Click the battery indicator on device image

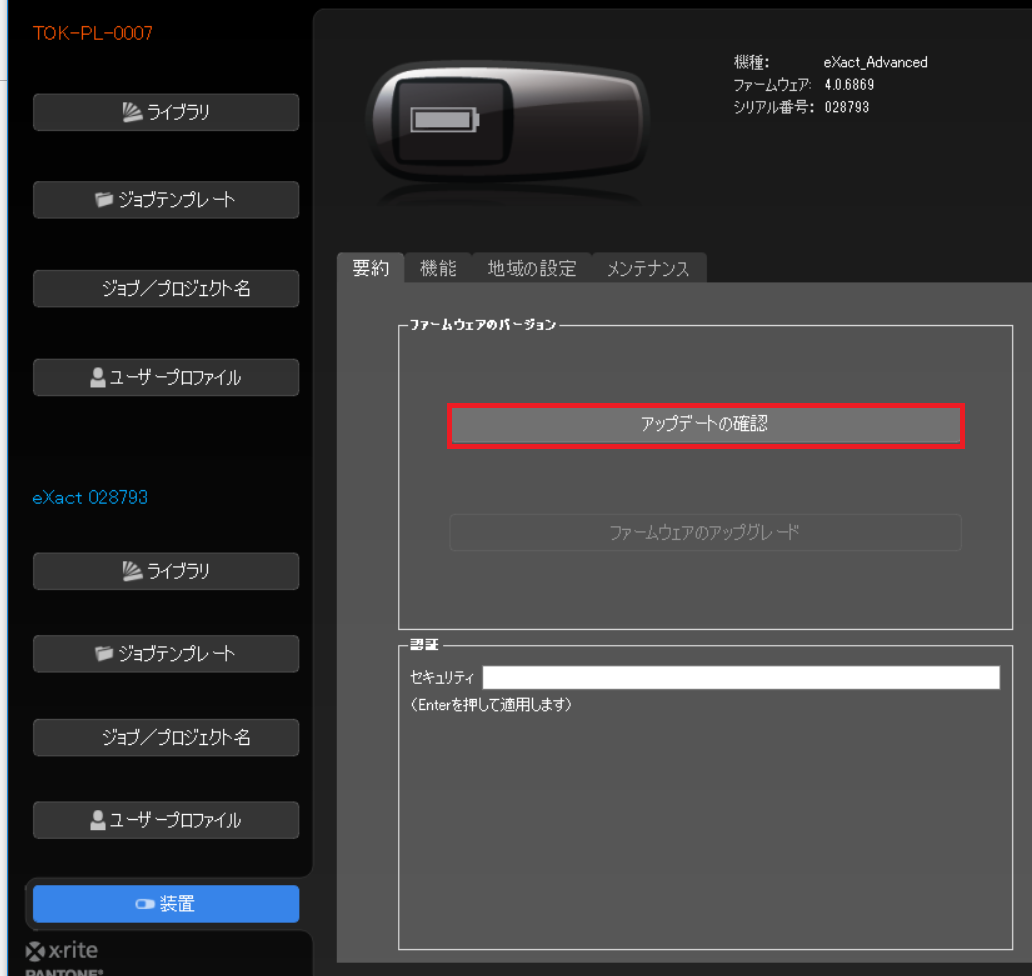pyautogui.click(x=445, y=120)
